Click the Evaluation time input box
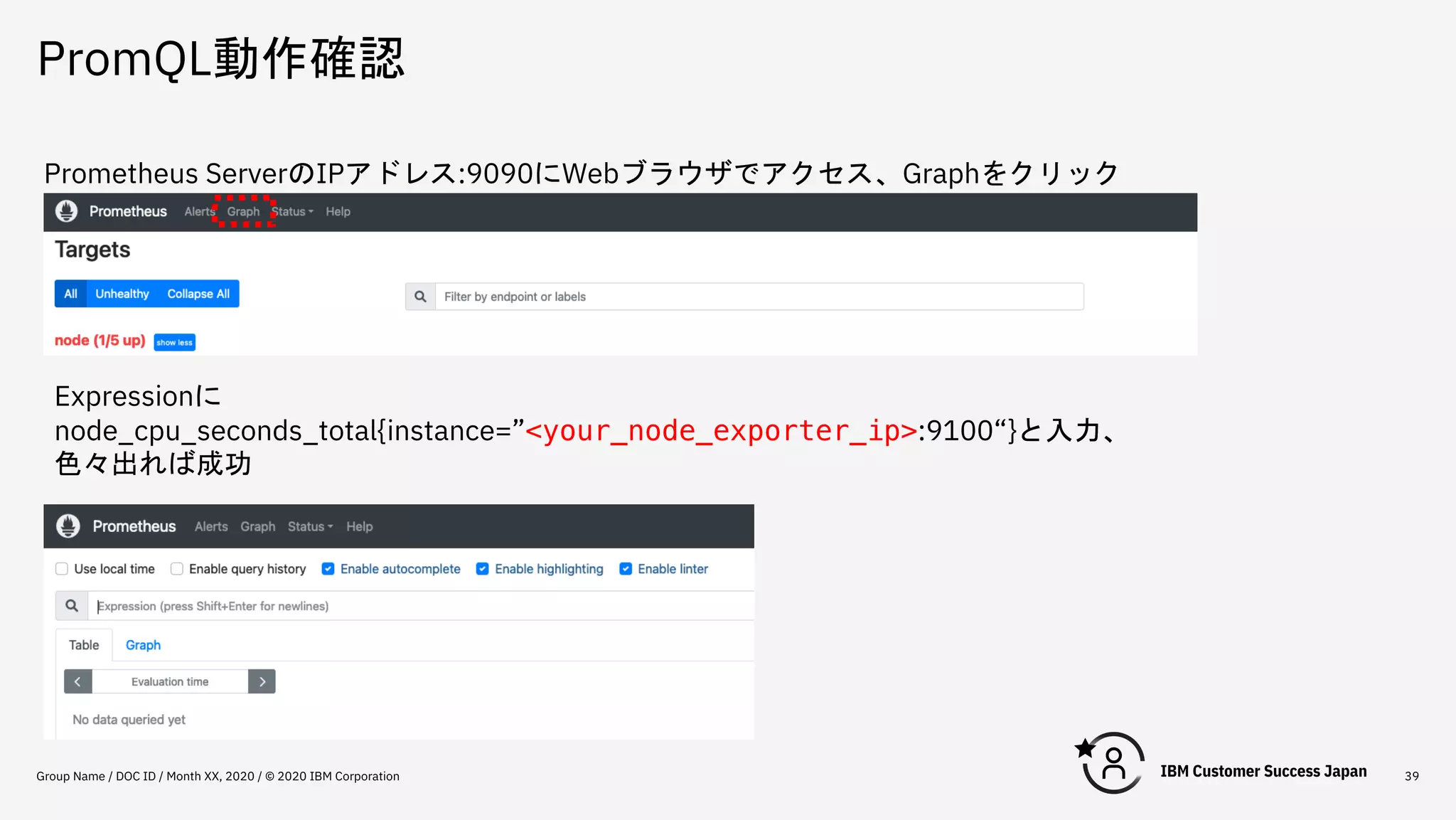Screen dimensions: 1456x820 [x=170, y=681]
